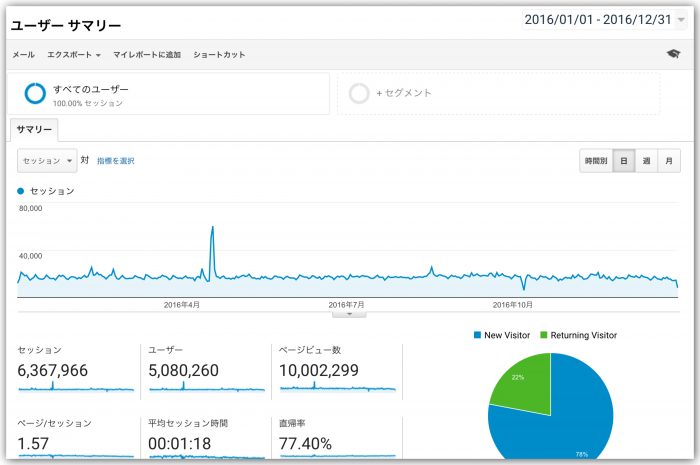Click the blue New Visitor legend swatch
Screen dimensions: 700x465
(x=477, y=335)
